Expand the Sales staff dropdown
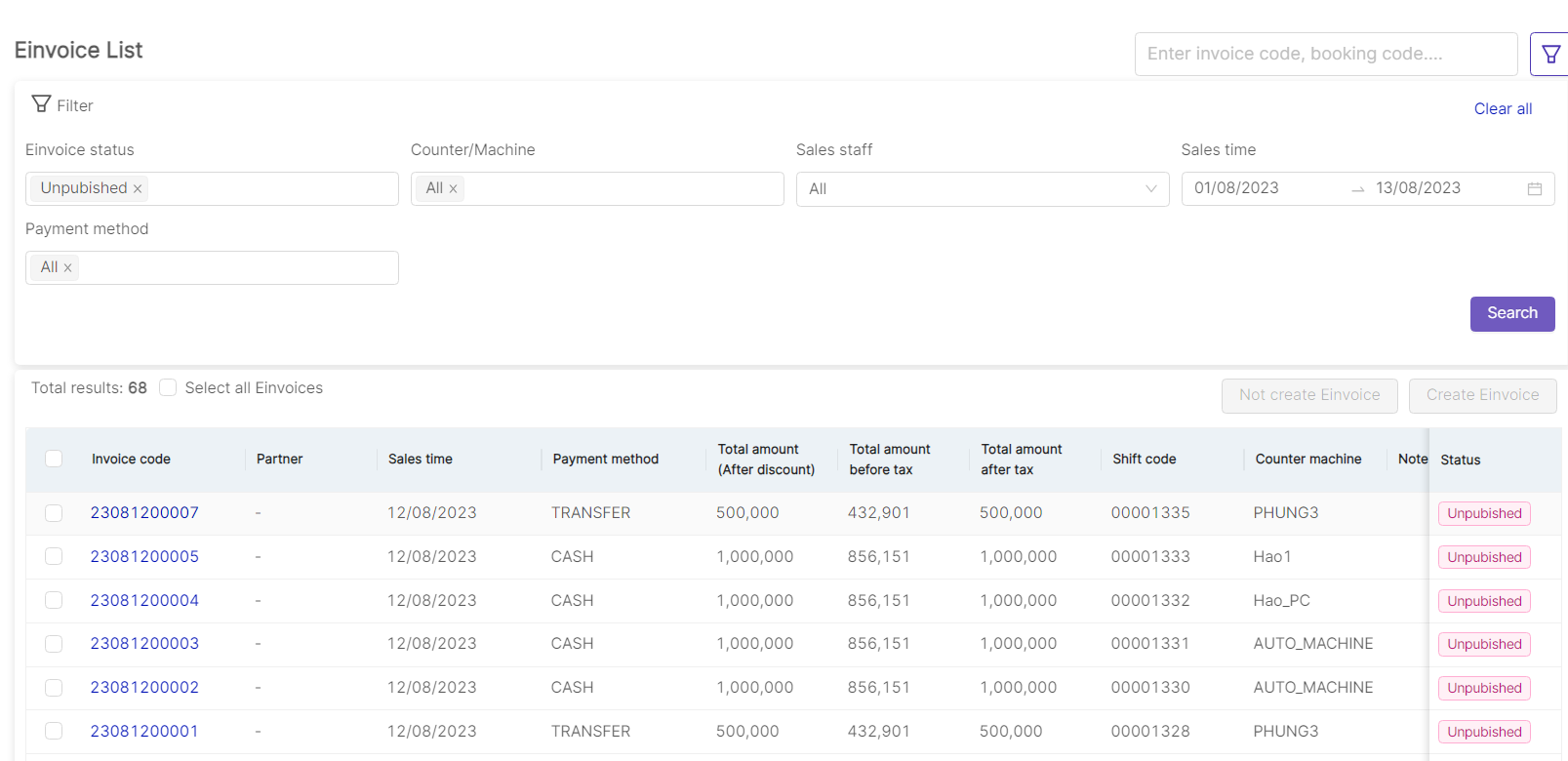This screenshot has width=1568, height=761. pos(982,189)
